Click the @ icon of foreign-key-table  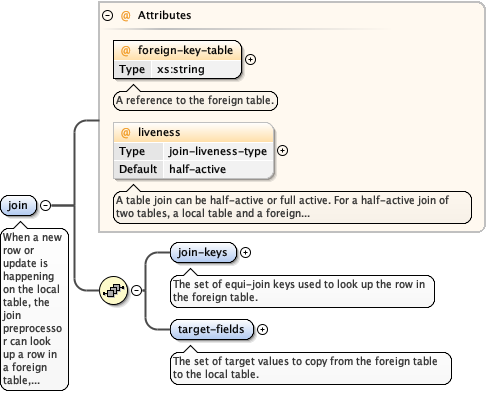(125, 51)
